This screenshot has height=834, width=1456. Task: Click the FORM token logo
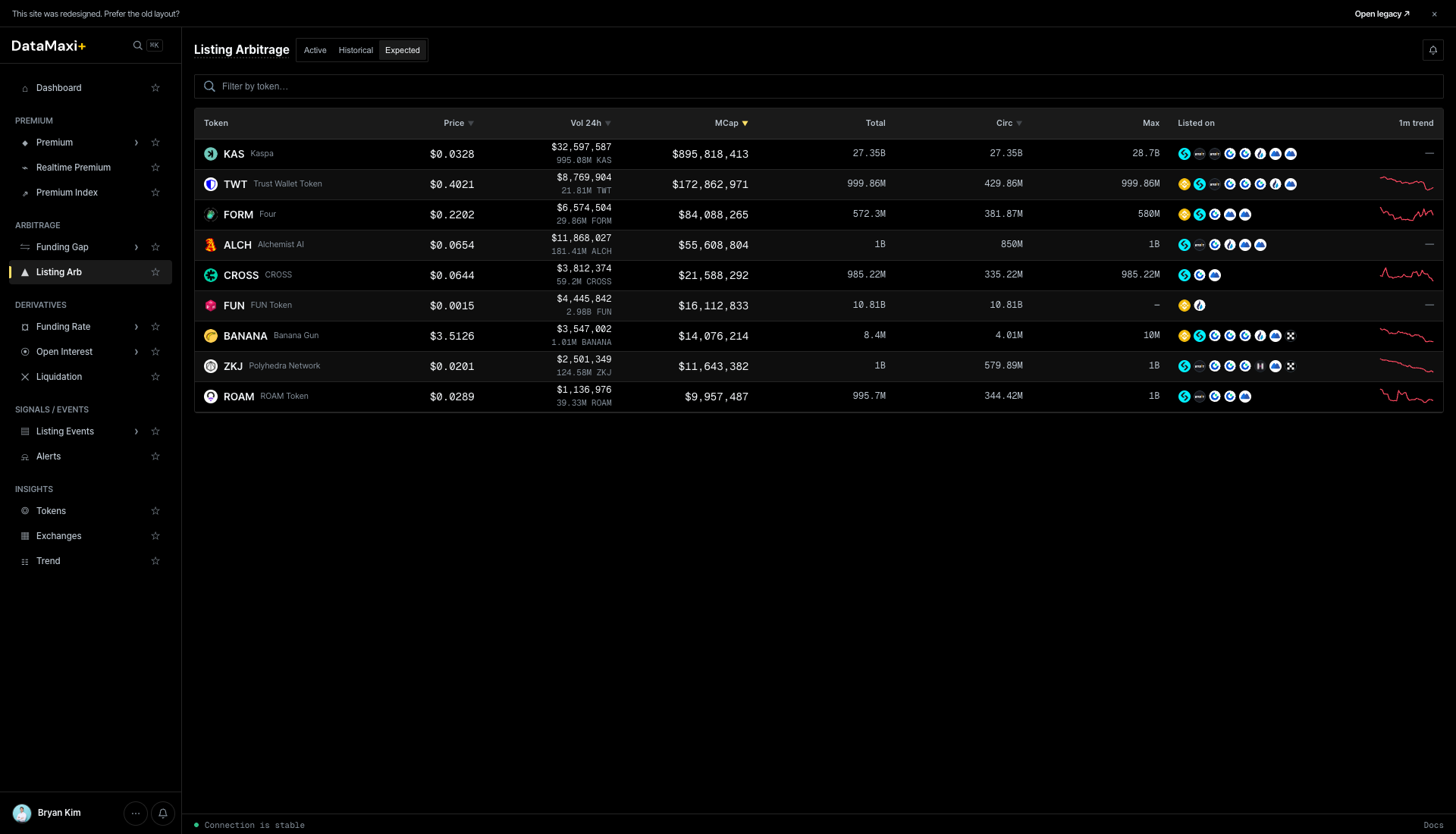click(211, 215)
